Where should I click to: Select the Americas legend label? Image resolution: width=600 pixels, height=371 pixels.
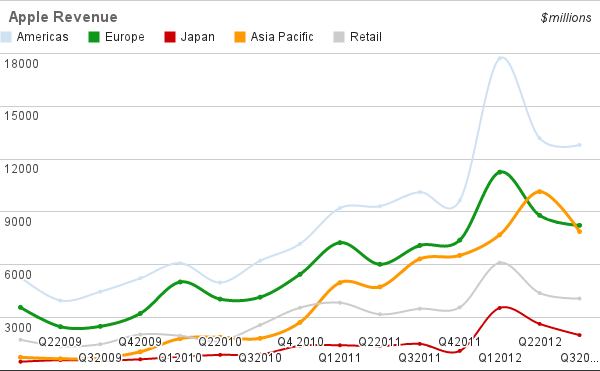(x=42, y=37)
